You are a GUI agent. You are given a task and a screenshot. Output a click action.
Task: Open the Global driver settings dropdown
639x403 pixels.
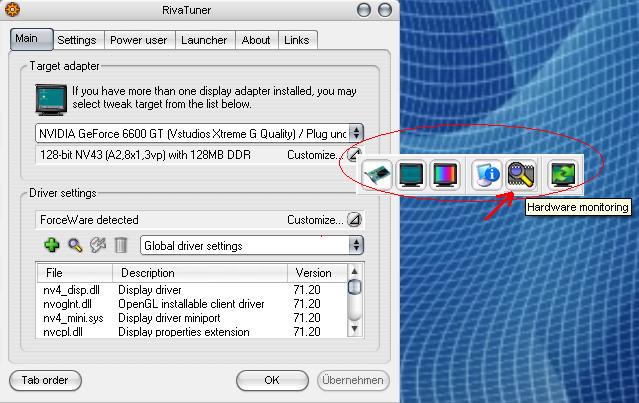point(252,246)
